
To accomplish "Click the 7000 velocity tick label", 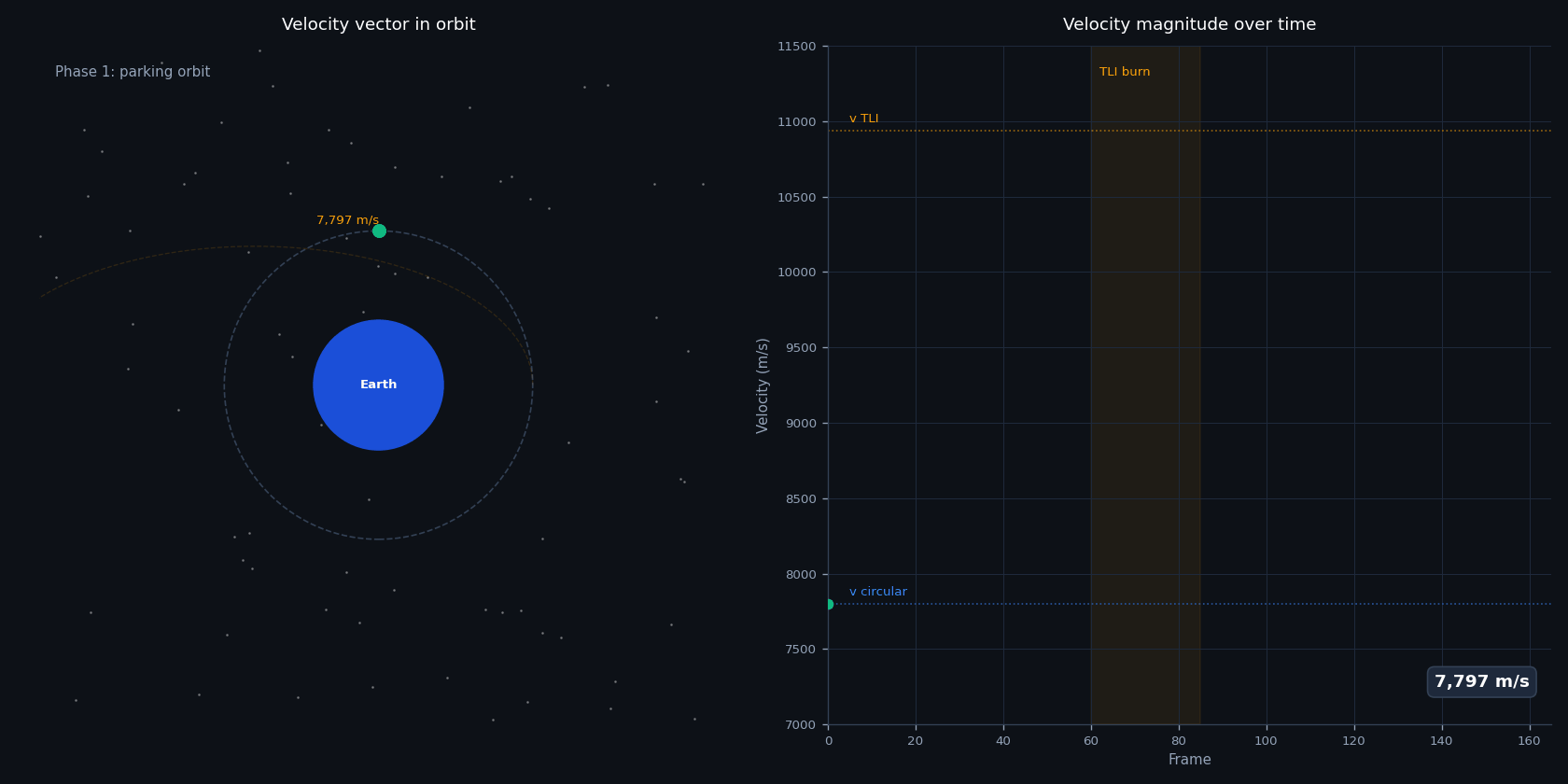I will coord(799,725).
